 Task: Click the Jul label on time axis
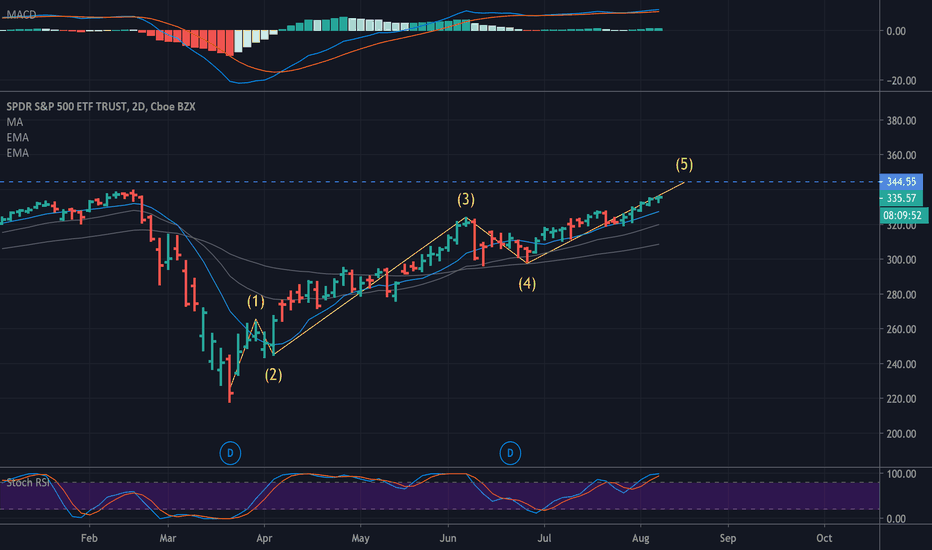pyautogui.click(x=544, y=538)
